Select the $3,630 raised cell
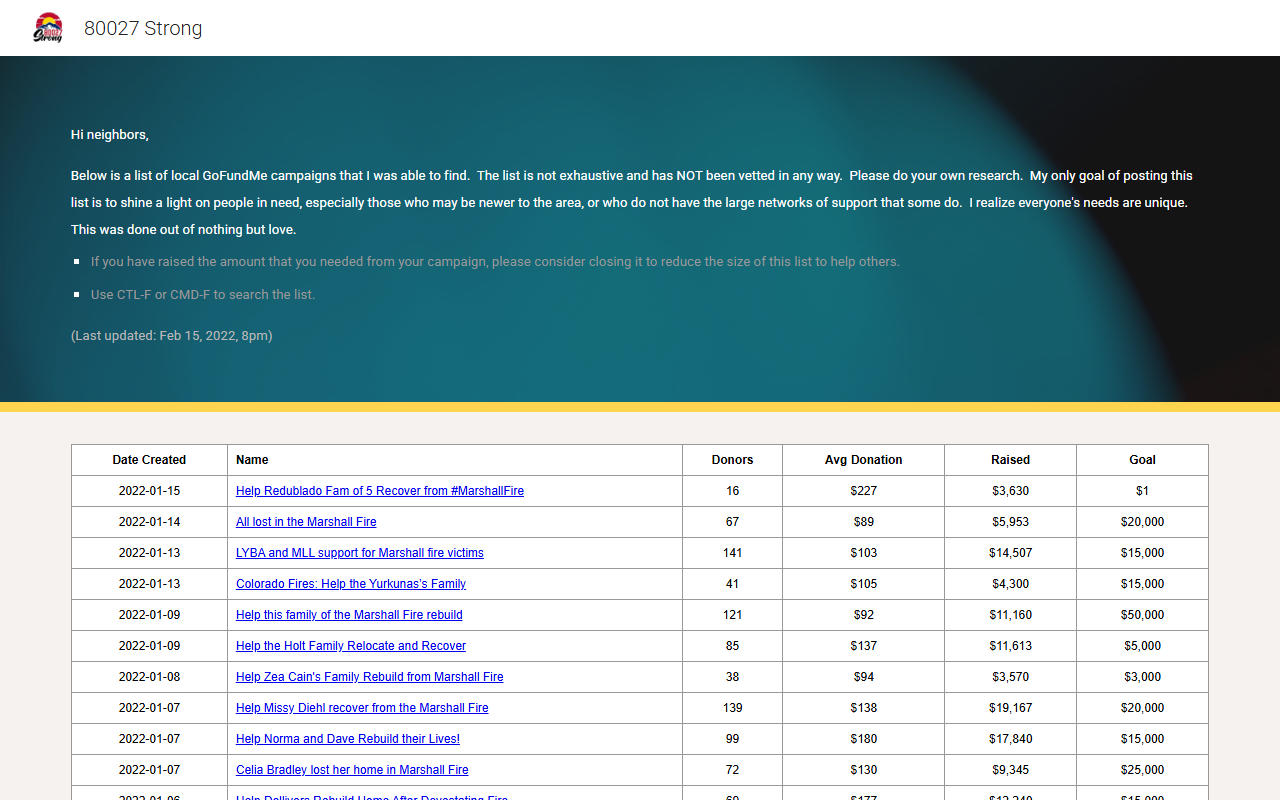Image resolution: width=1280 pixels, height=800 pixels. click(x=1010, y=491)
